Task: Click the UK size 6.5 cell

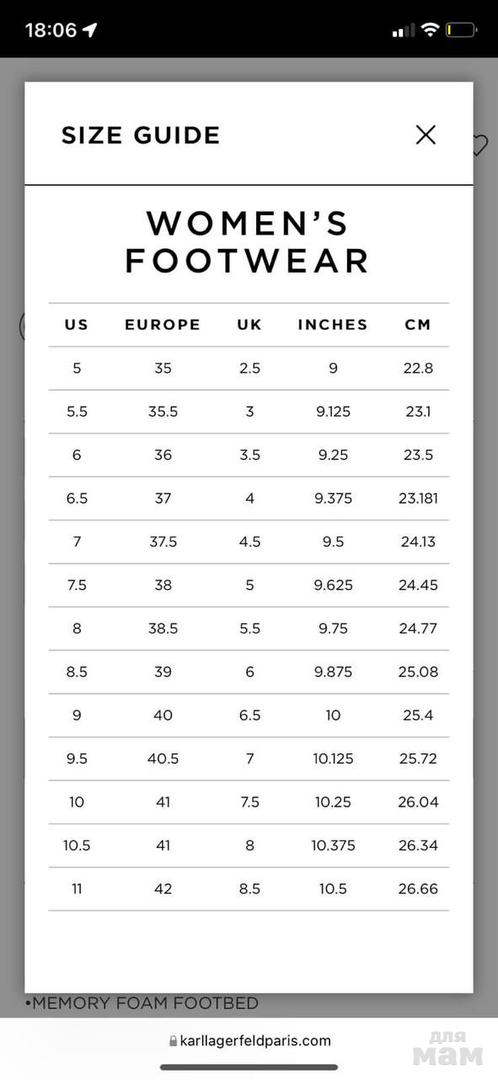Action: point(249,715)
